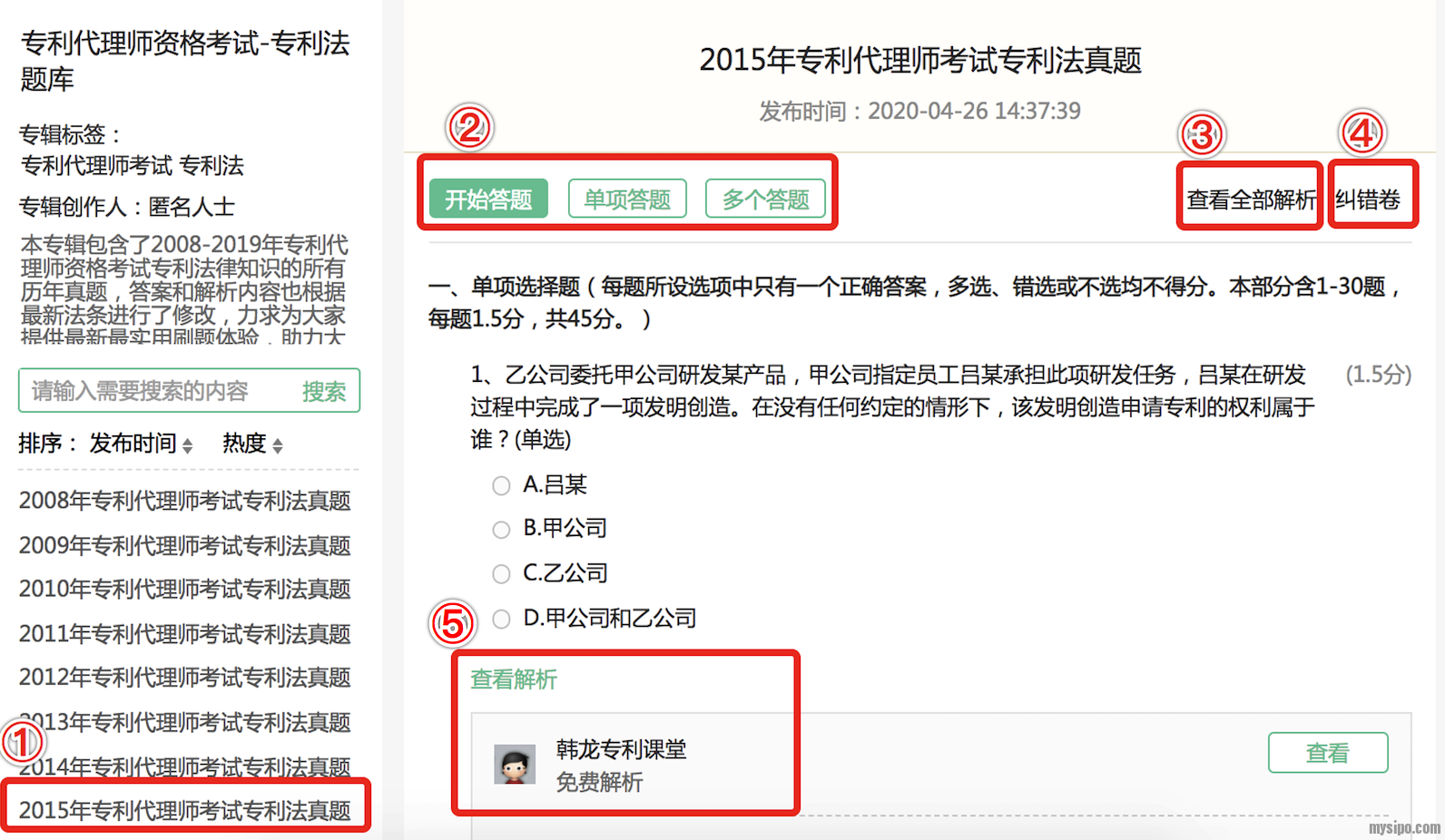
Task: Open 查看全部解析 link
Action: (1250, 200)
